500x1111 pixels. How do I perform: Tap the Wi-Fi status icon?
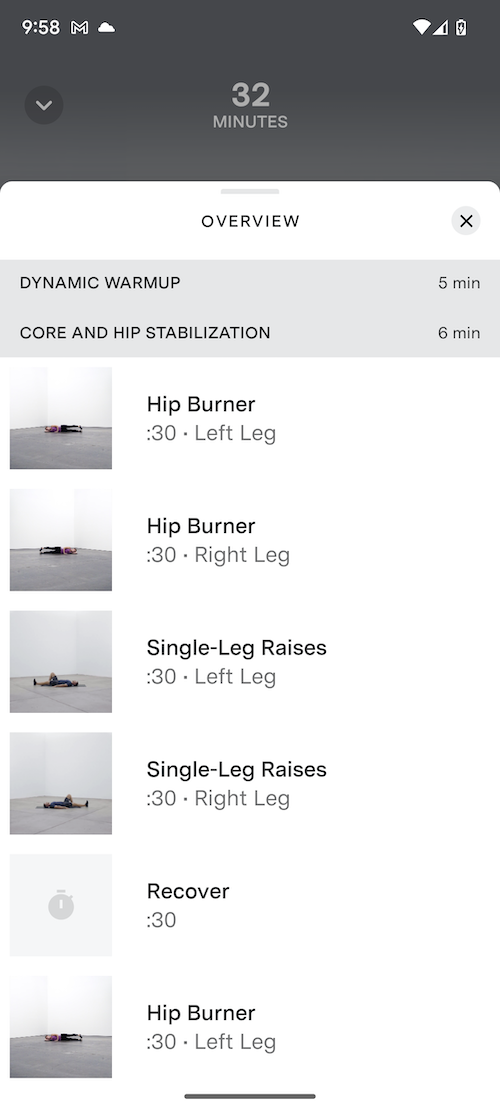(x=421, y=28)
